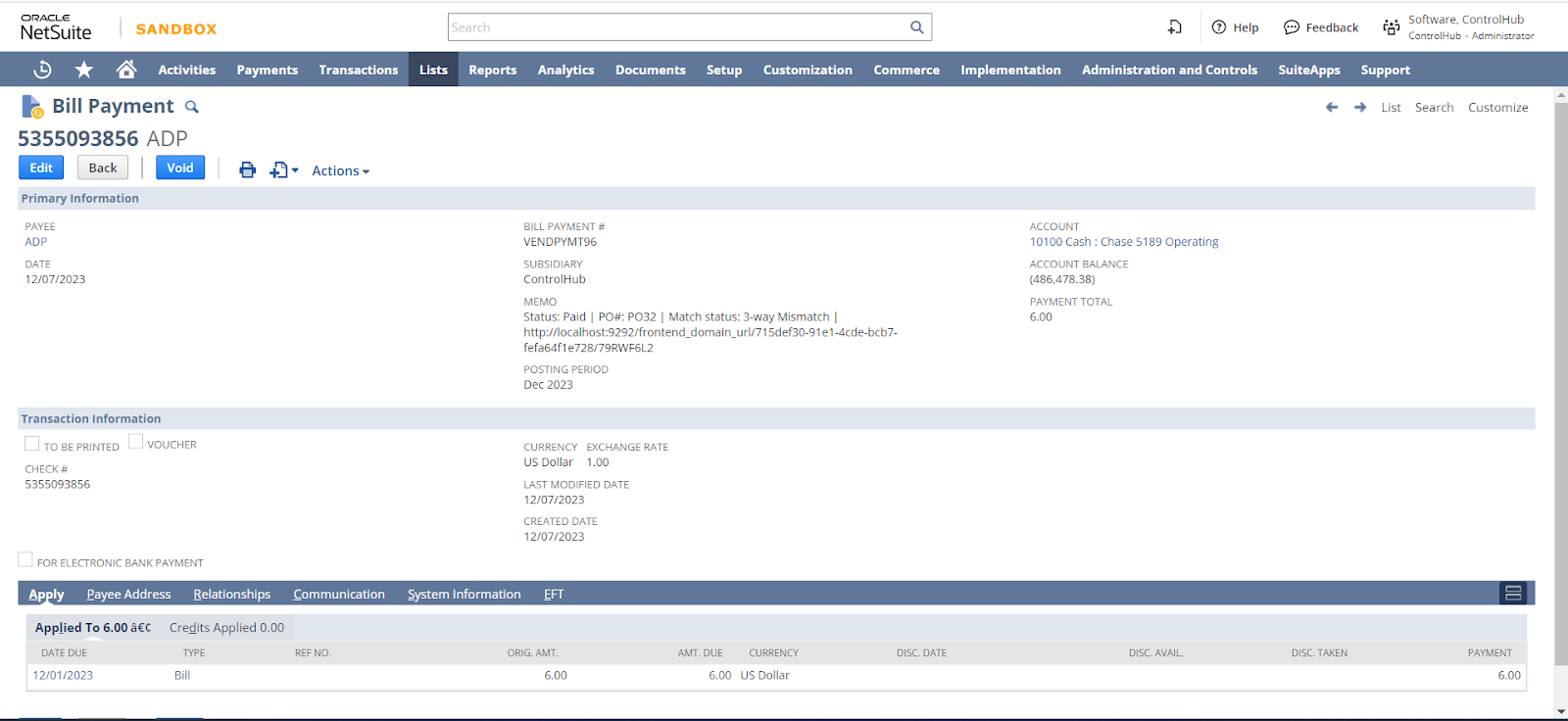The height and width of the screenshot is (721, 1568).
Task: Print this bill payment with printer icon
Action: tap(248, 170)
